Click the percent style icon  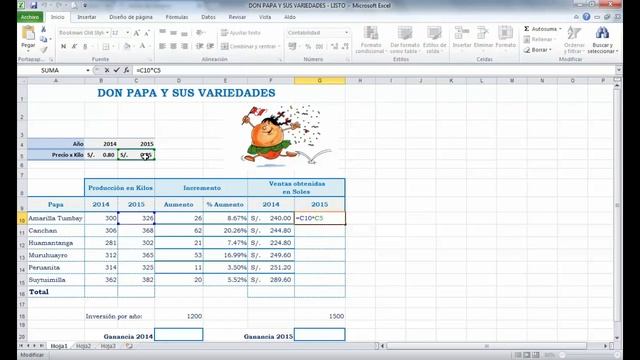click(308, 47)
